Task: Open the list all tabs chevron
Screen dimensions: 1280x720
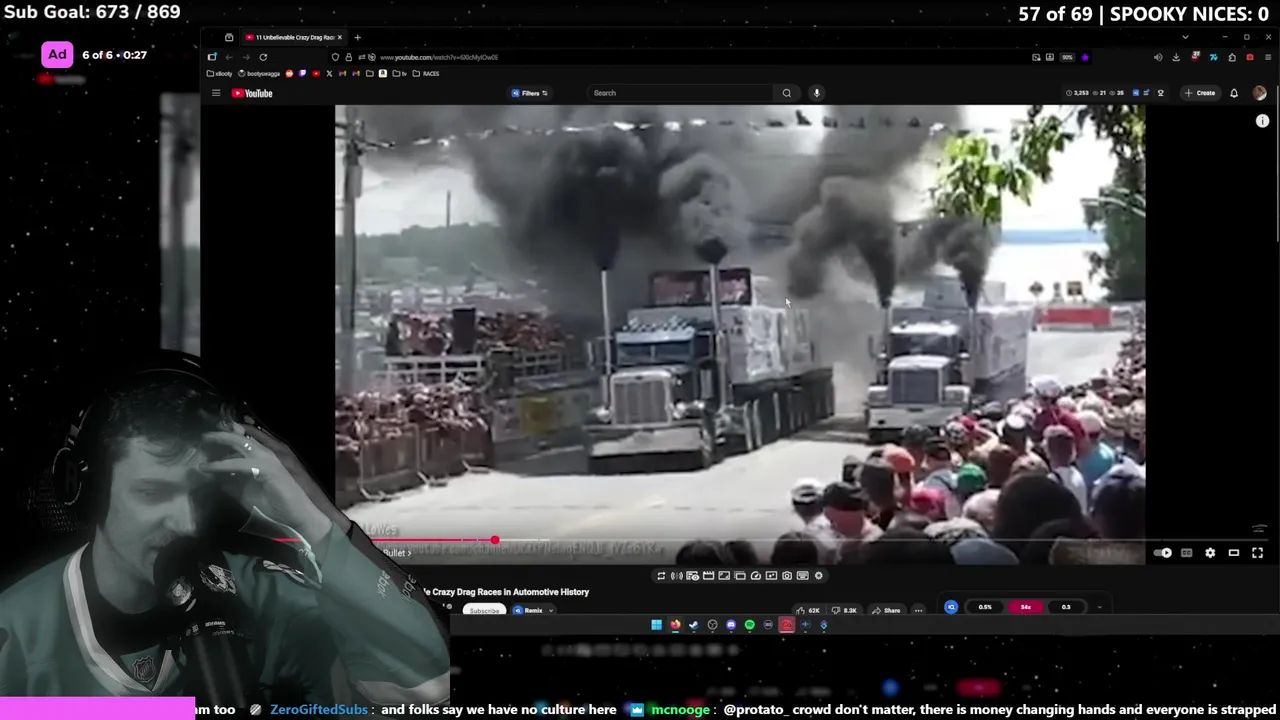Action: click(x=1185, y=37)
